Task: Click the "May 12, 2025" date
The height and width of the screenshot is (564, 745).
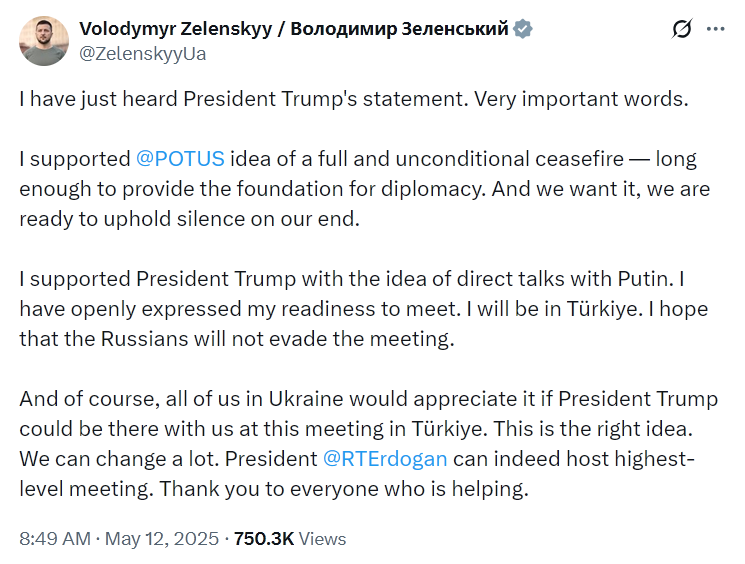Action: pyautogui.click(x=164, y=539)
